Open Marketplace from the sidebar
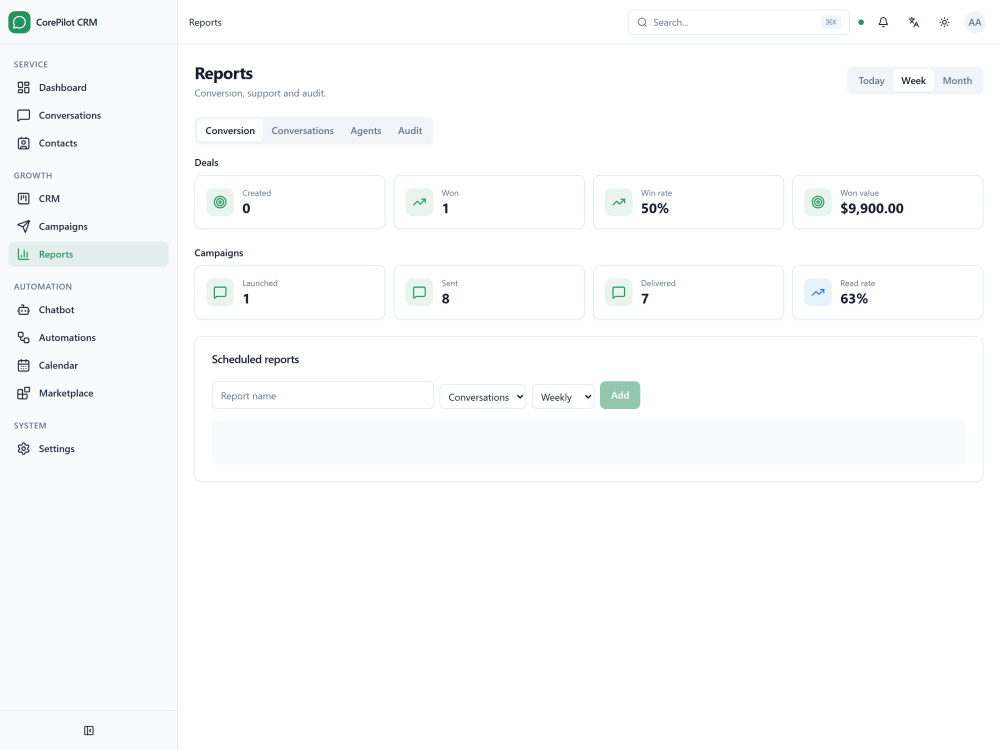The height and width of the screenshot is (750, 1000). pos(88,393)
